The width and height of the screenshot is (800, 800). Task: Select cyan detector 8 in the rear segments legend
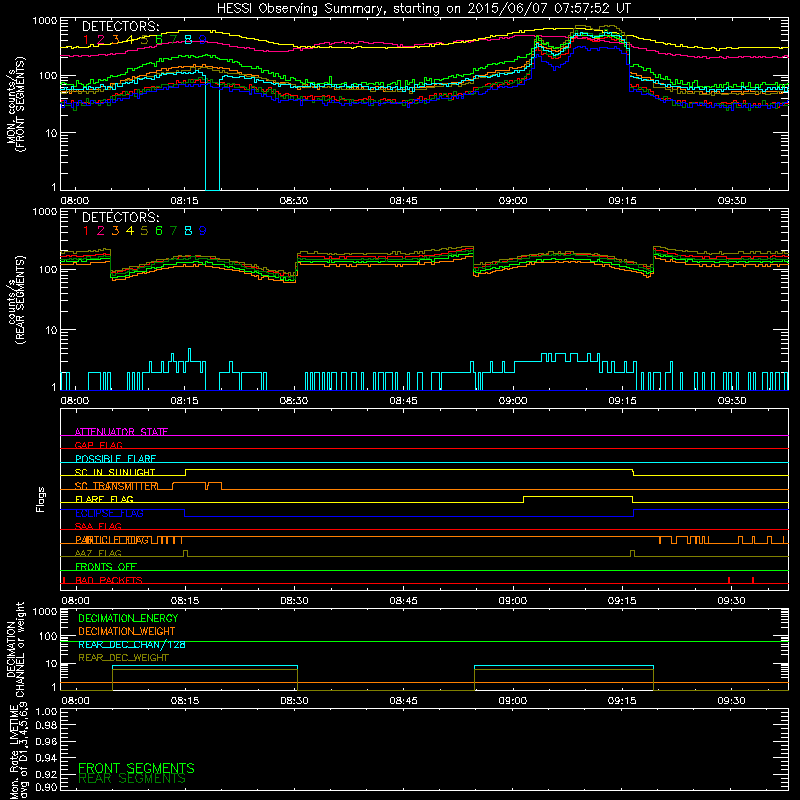point(188,231)
